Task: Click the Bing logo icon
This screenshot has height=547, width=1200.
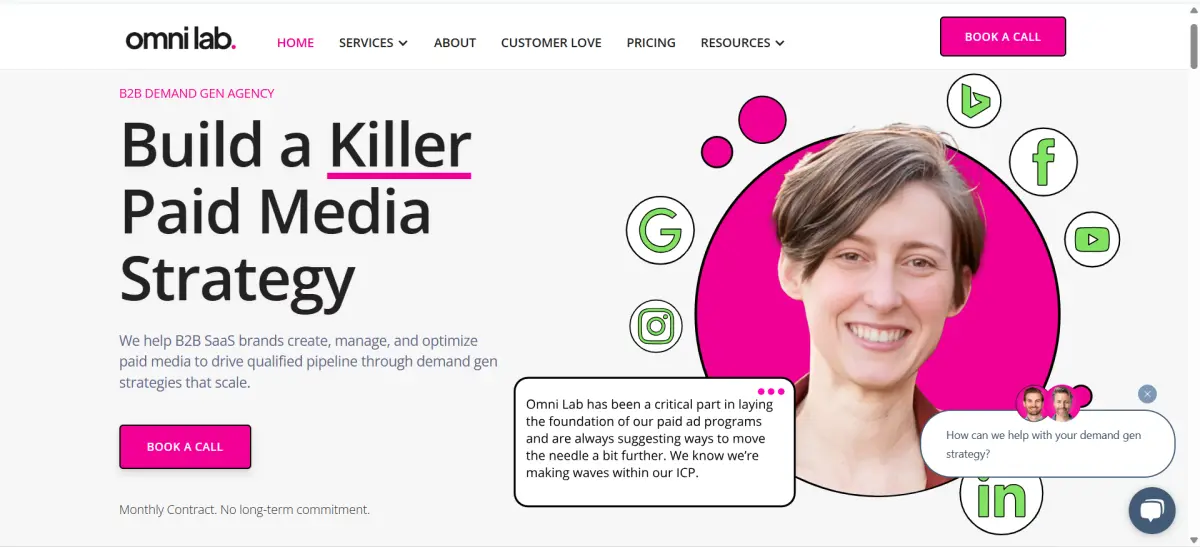Action: click(974, 100)
